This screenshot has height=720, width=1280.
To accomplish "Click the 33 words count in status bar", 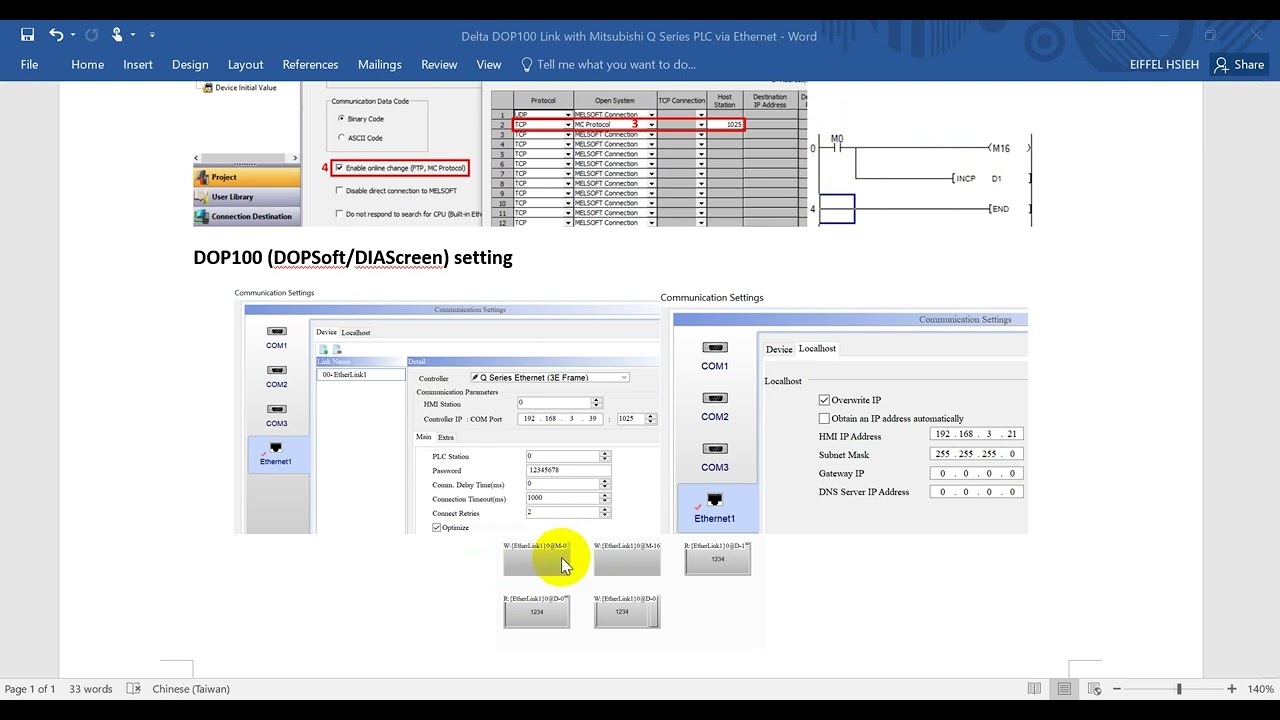I will tap(91, 689).
